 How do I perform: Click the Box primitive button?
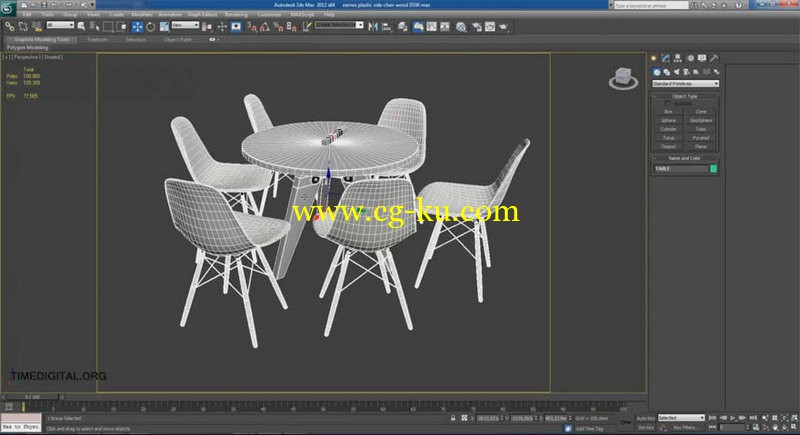tap(668, 112)
